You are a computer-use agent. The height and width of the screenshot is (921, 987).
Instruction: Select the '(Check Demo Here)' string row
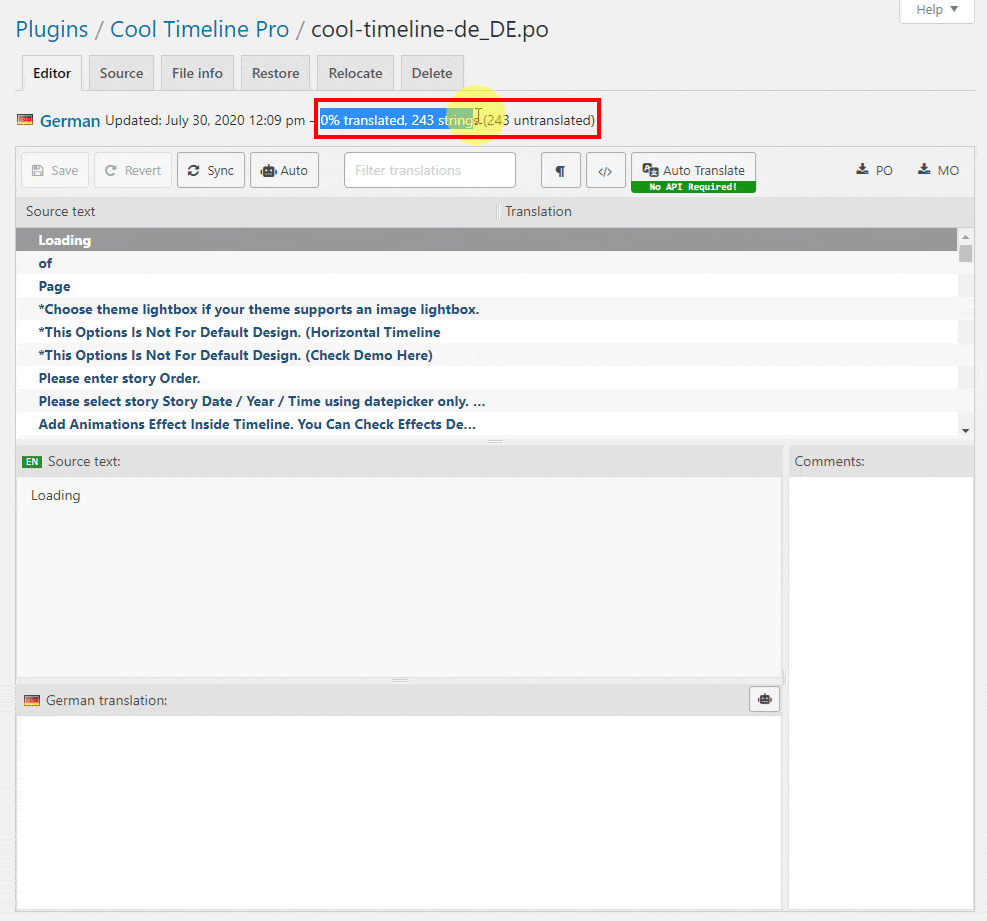point(486,355)
